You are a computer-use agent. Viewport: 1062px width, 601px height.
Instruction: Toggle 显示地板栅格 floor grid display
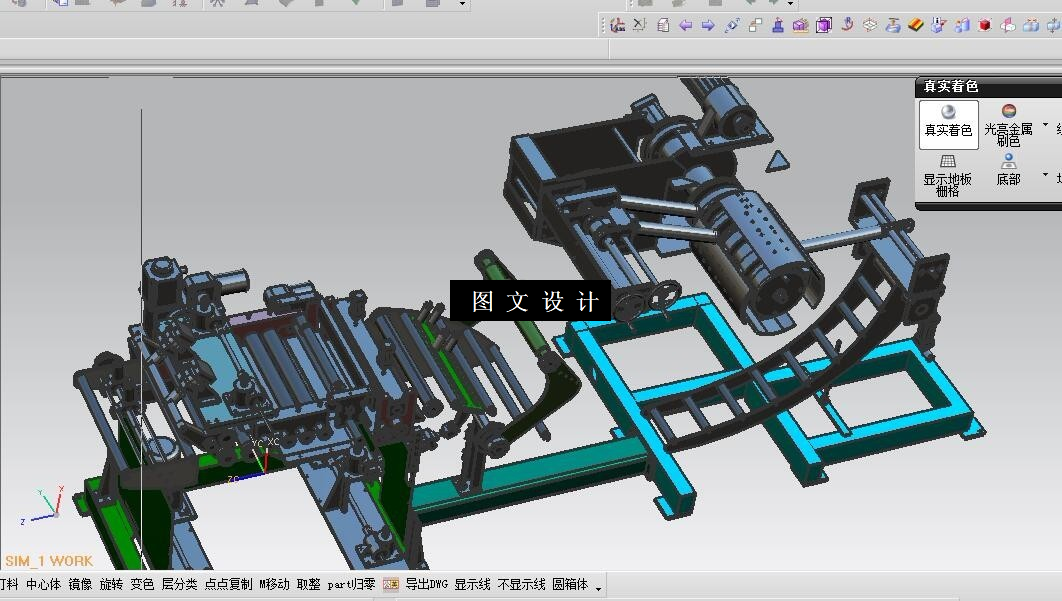click(x=948, y=175)
